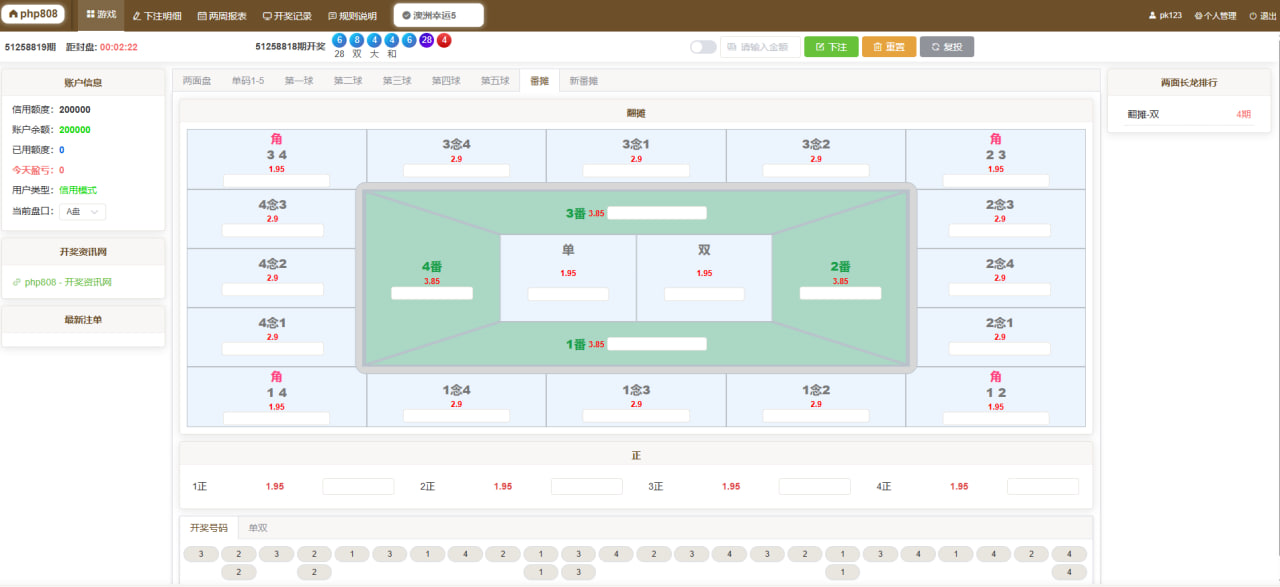Expand the 当前盘口 A盘 dropdown
1280x587 pixels.
pos(82,212)
